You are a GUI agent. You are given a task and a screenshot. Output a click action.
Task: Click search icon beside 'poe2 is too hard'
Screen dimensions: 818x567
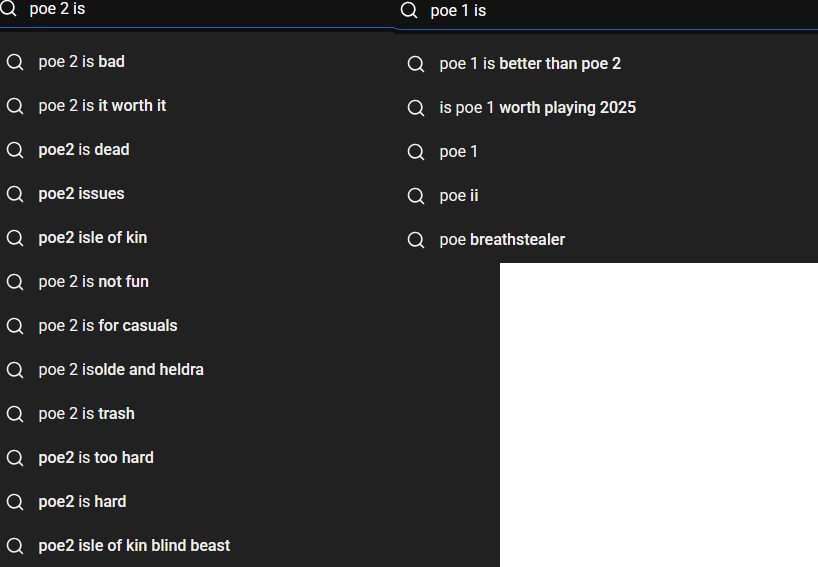click(x=15, y=458)
